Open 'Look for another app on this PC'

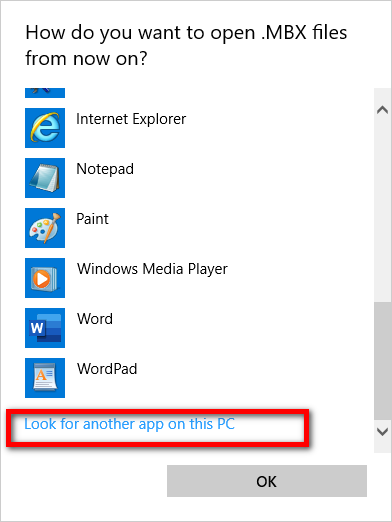coord(130,424)
